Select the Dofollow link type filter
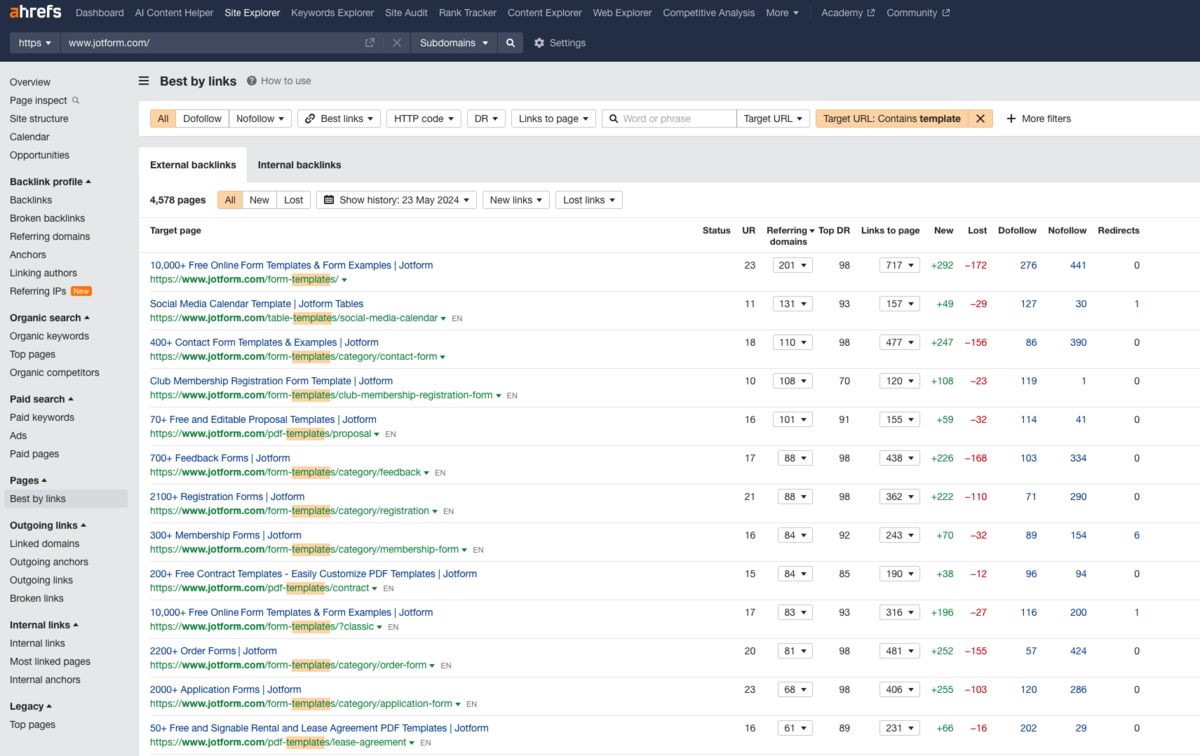The height and width of the screenshot is (756, 1200). tap(202, 118)
